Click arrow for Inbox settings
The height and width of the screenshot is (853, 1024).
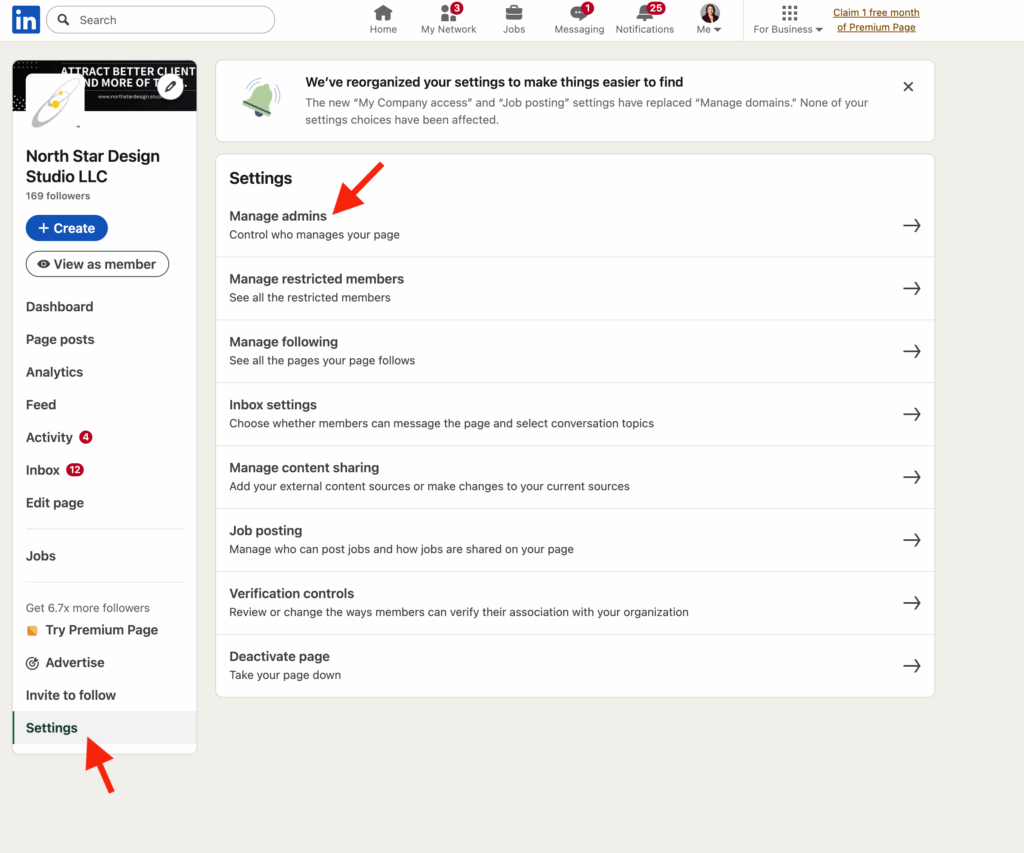(912, 414)
